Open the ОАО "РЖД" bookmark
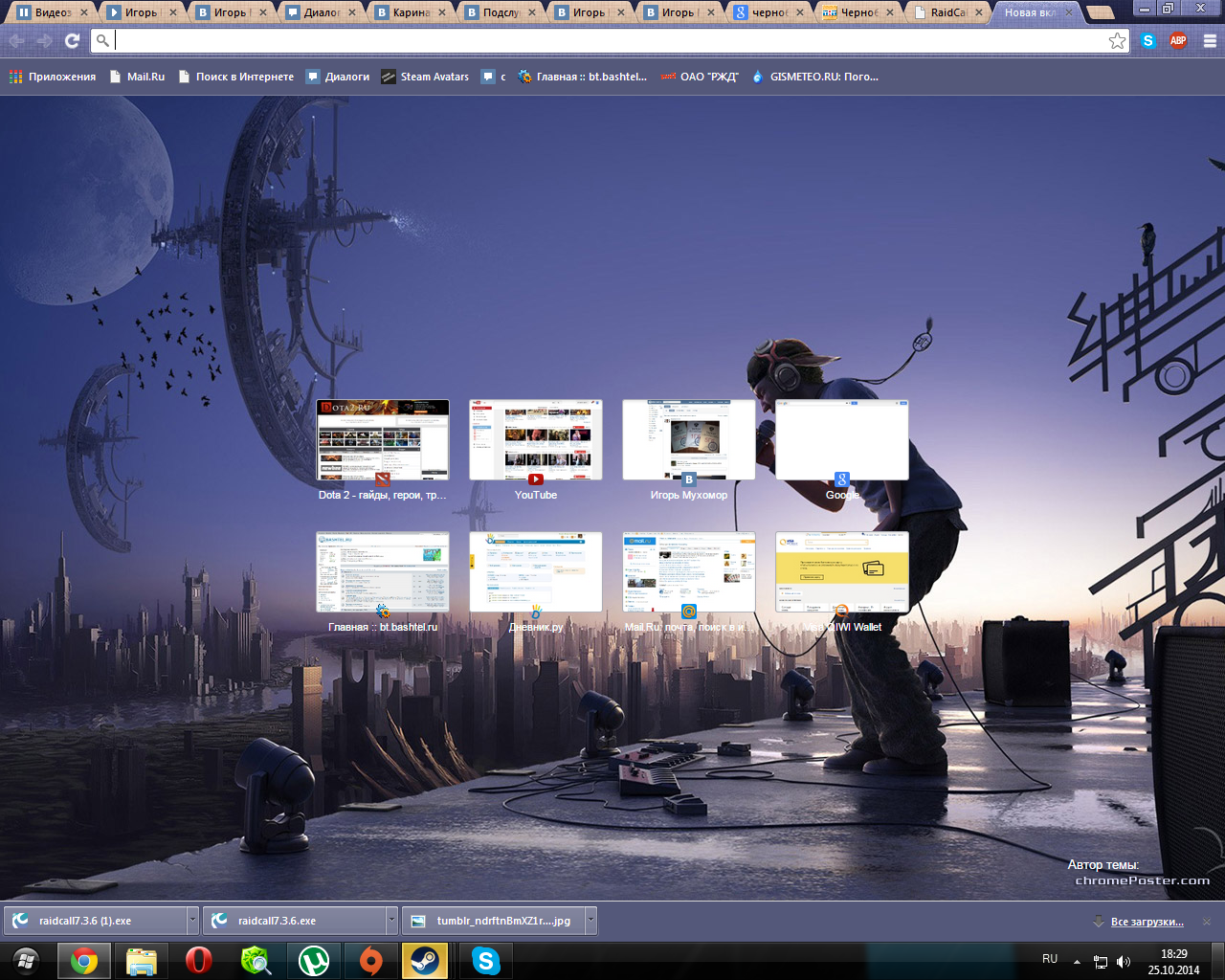Image resolution: width=1225 pixels, height=980 pixels. click(x=699, y=77)
